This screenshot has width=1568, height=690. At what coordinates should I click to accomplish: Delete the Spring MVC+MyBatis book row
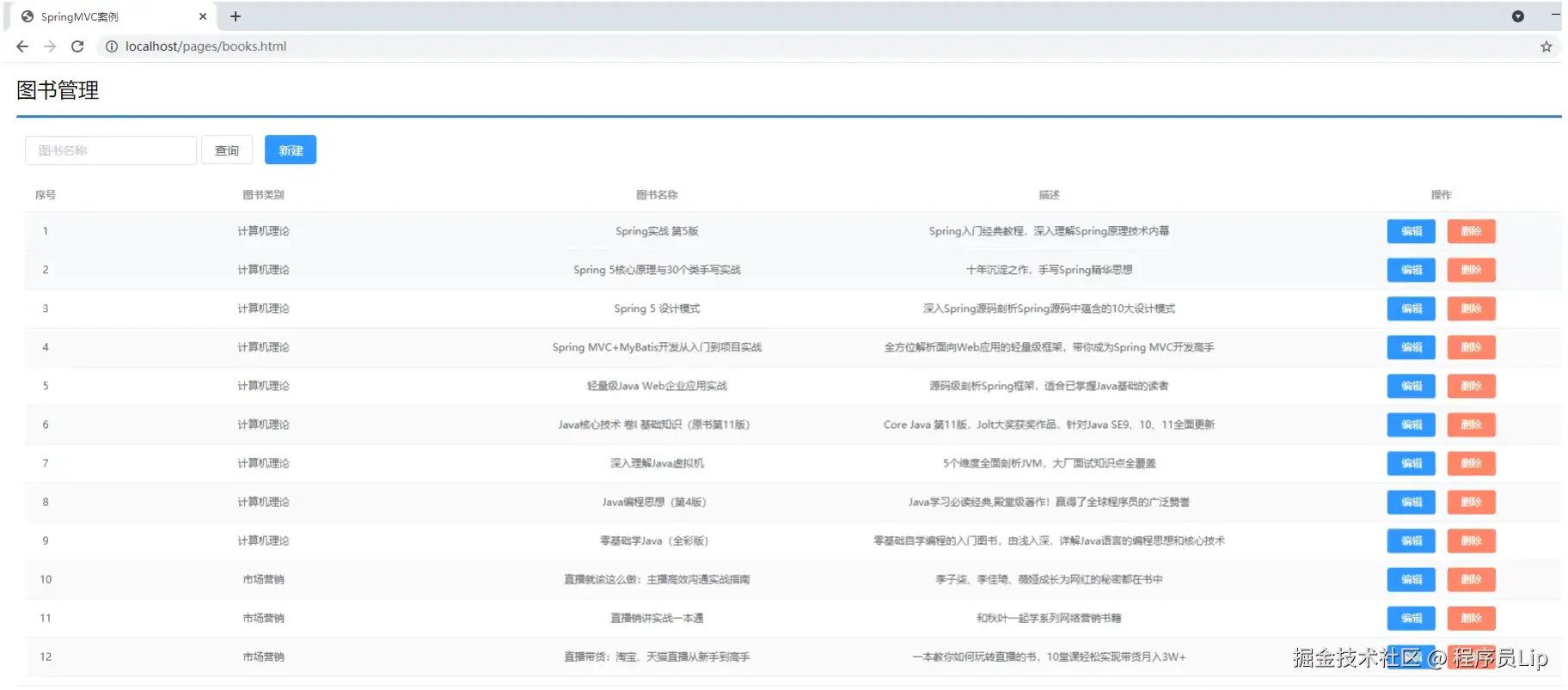pyautogui.click(x=1471, y=347)
